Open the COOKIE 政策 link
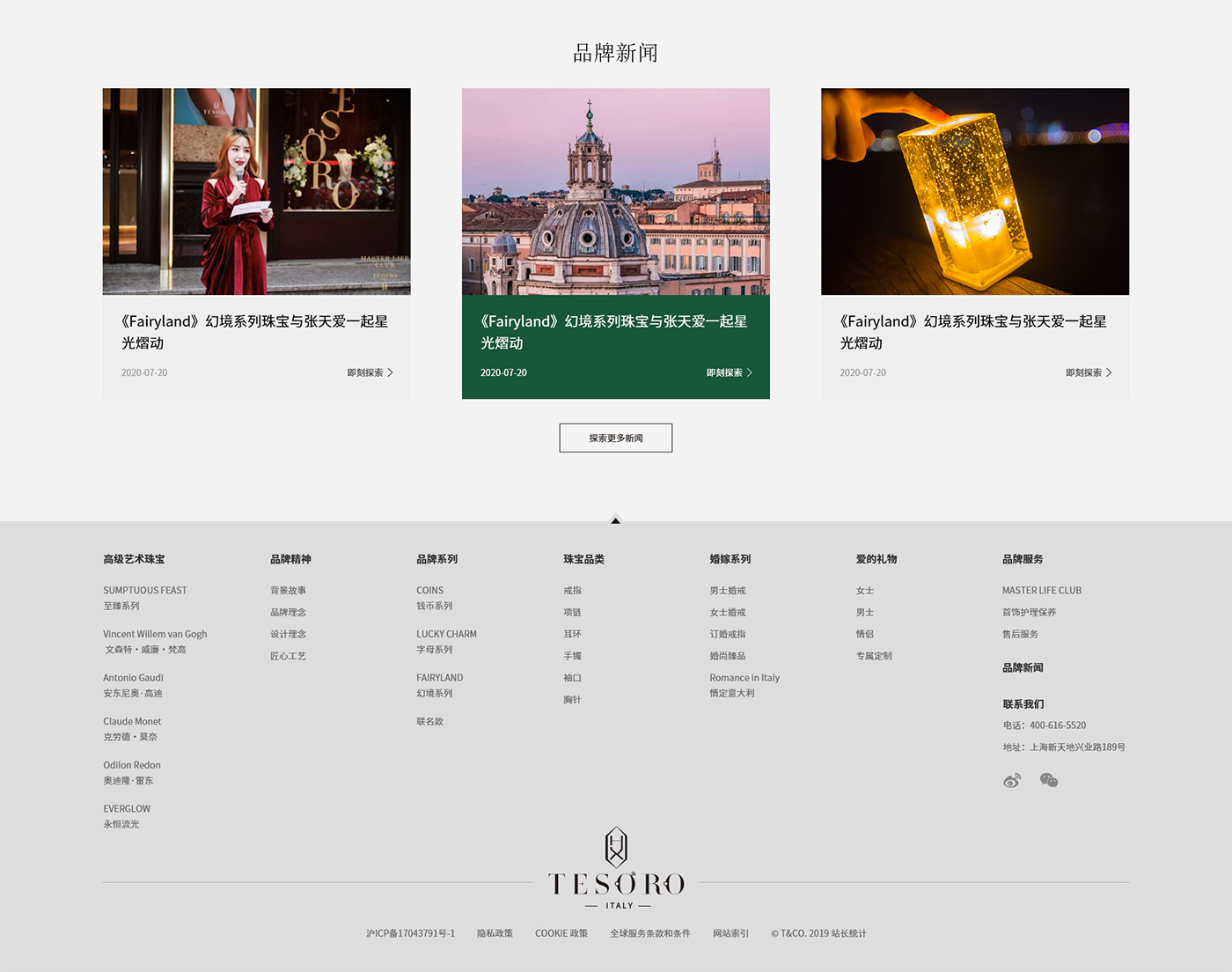1232x972 pixels. point(561,933)
